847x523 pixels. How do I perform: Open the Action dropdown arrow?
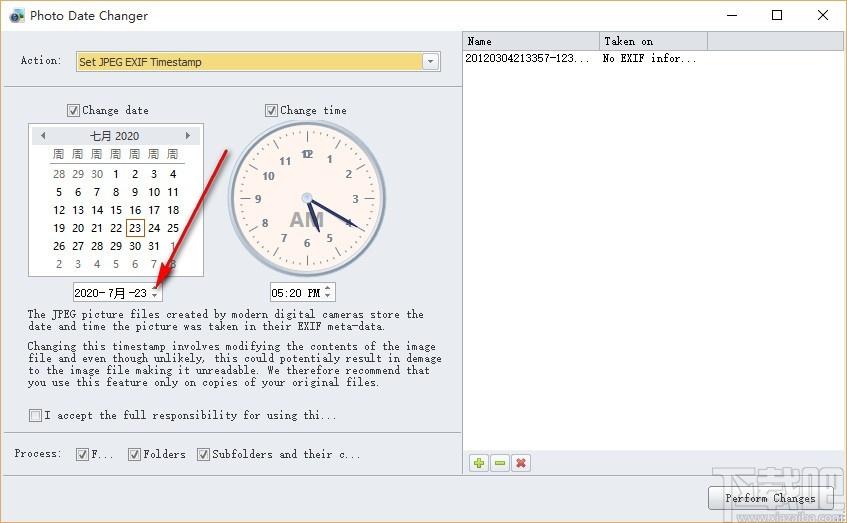431,62
